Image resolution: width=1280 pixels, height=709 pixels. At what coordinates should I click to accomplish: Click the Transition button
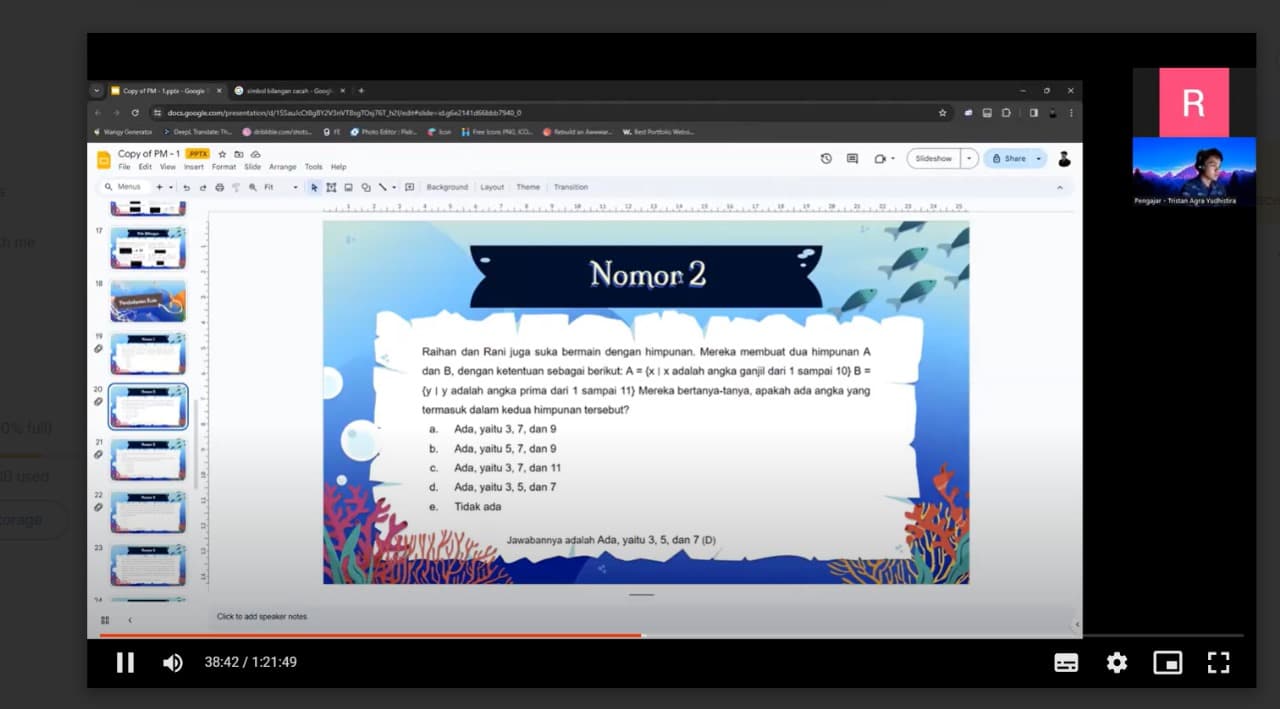coord(571,187)
